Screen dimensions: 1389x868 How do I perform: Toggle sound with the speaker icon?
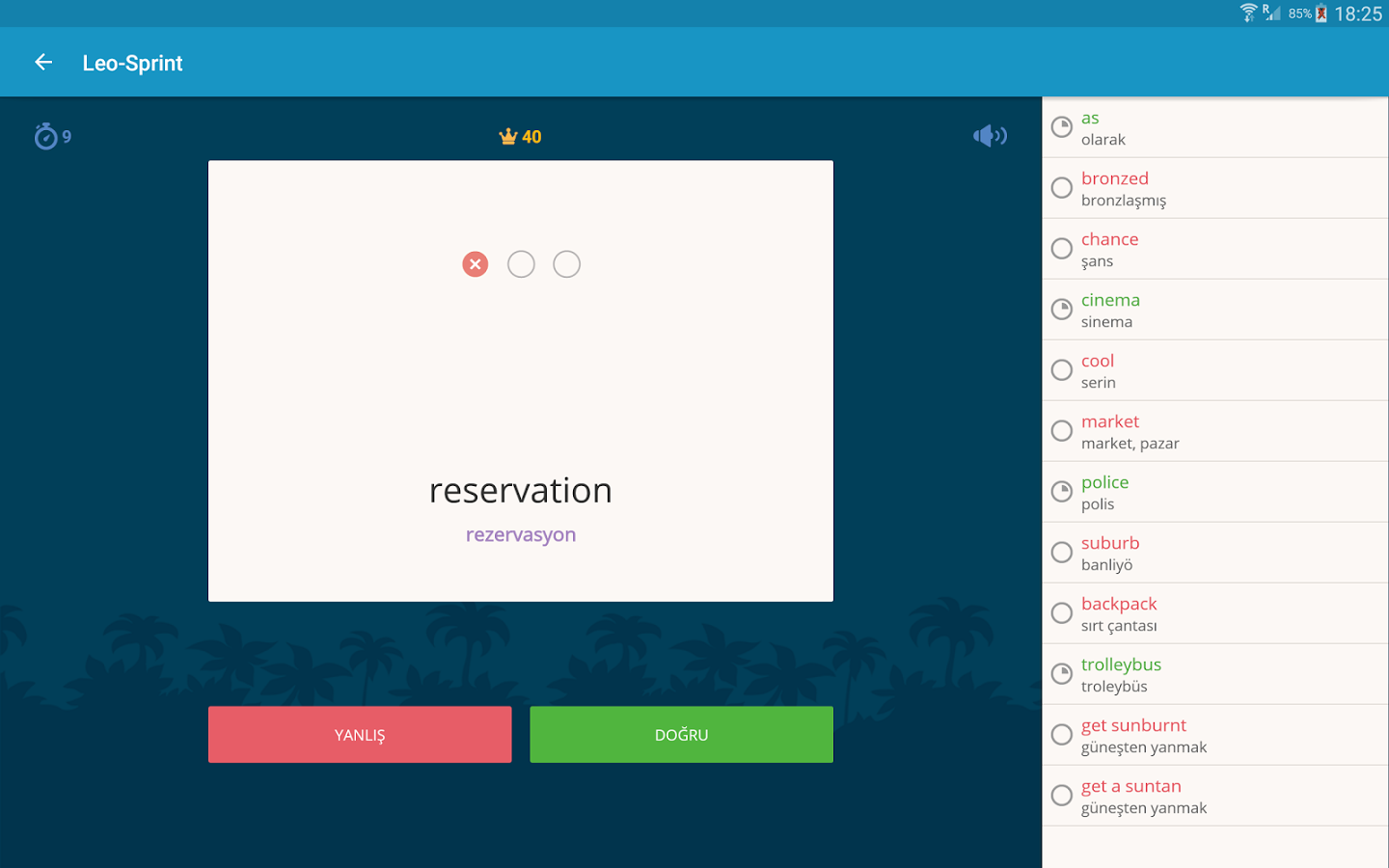point(990,136)
